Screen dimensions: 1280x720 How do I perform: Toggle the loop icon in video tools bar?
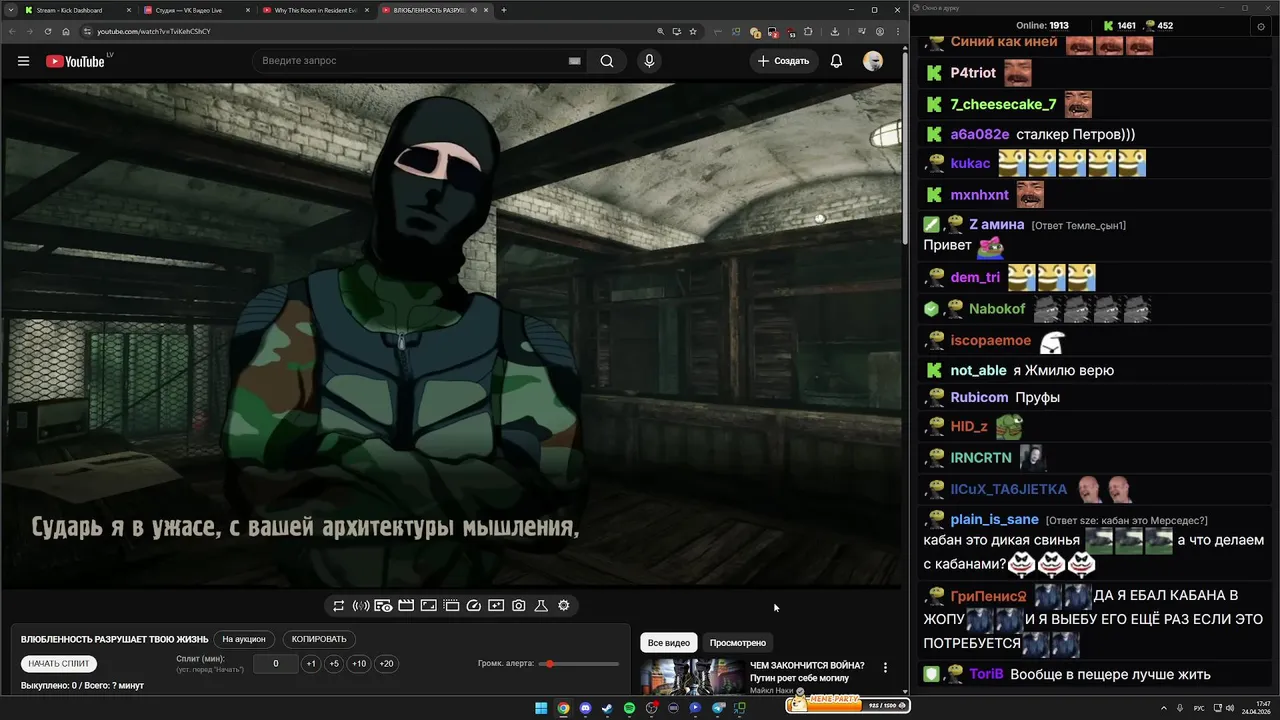click(x=339, y=606)
